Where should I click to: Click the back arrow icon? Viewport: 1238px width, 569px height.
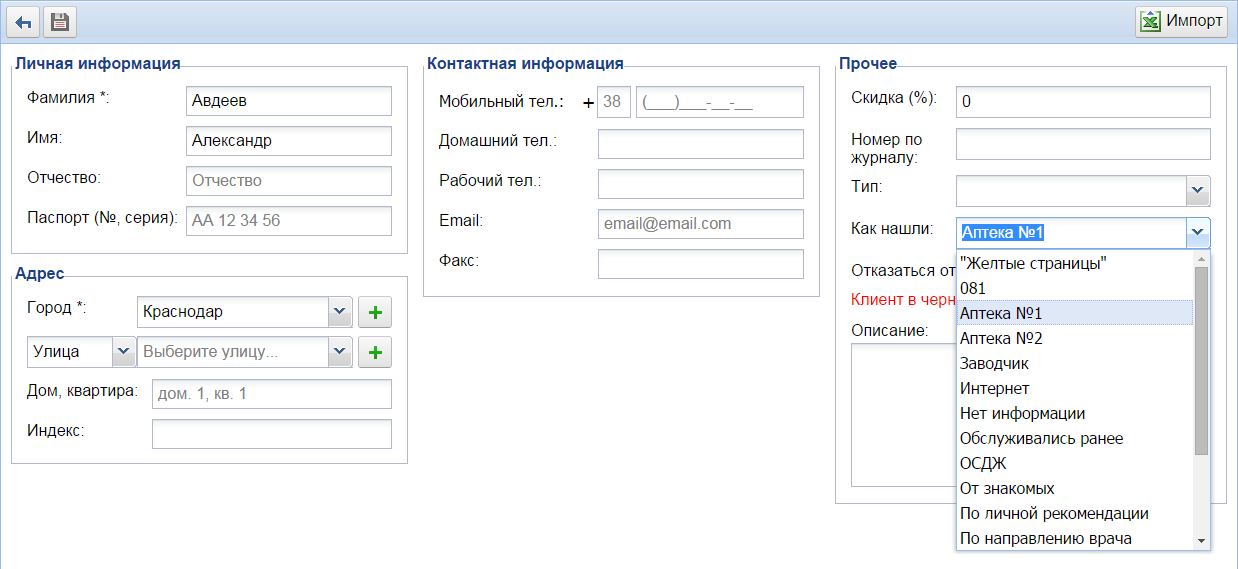[23, 22]
